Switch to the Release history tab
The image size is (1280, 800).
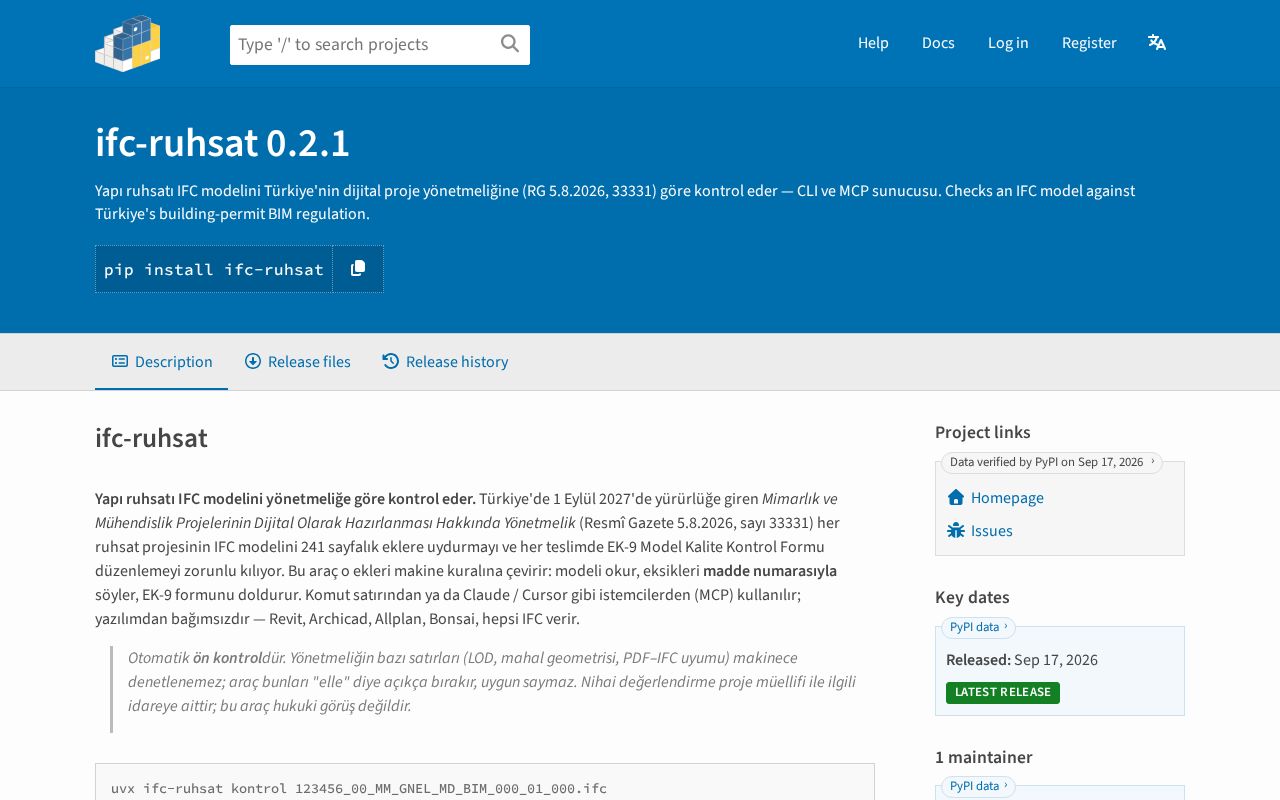445,361
